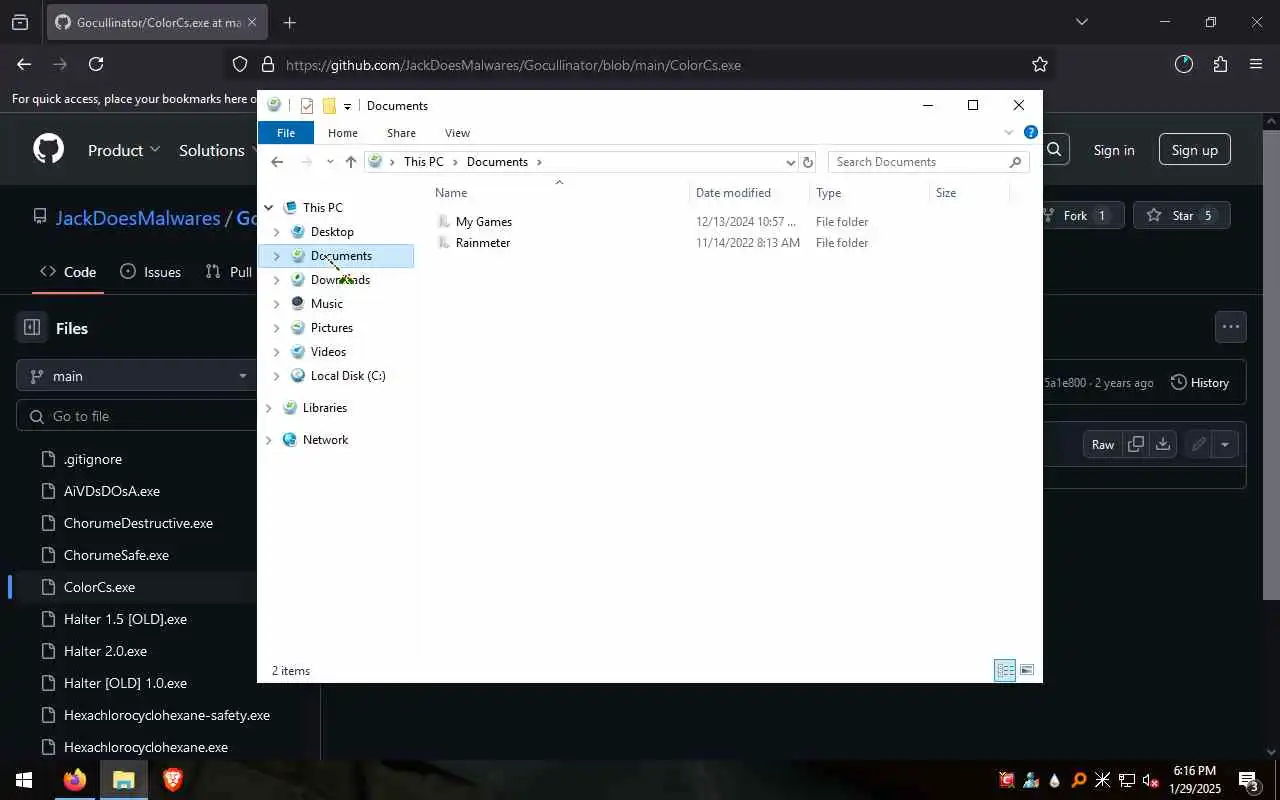Select Pictures in the navigation pane
The height and width of the screenshot is (800, 1280).
pos(331,328)
